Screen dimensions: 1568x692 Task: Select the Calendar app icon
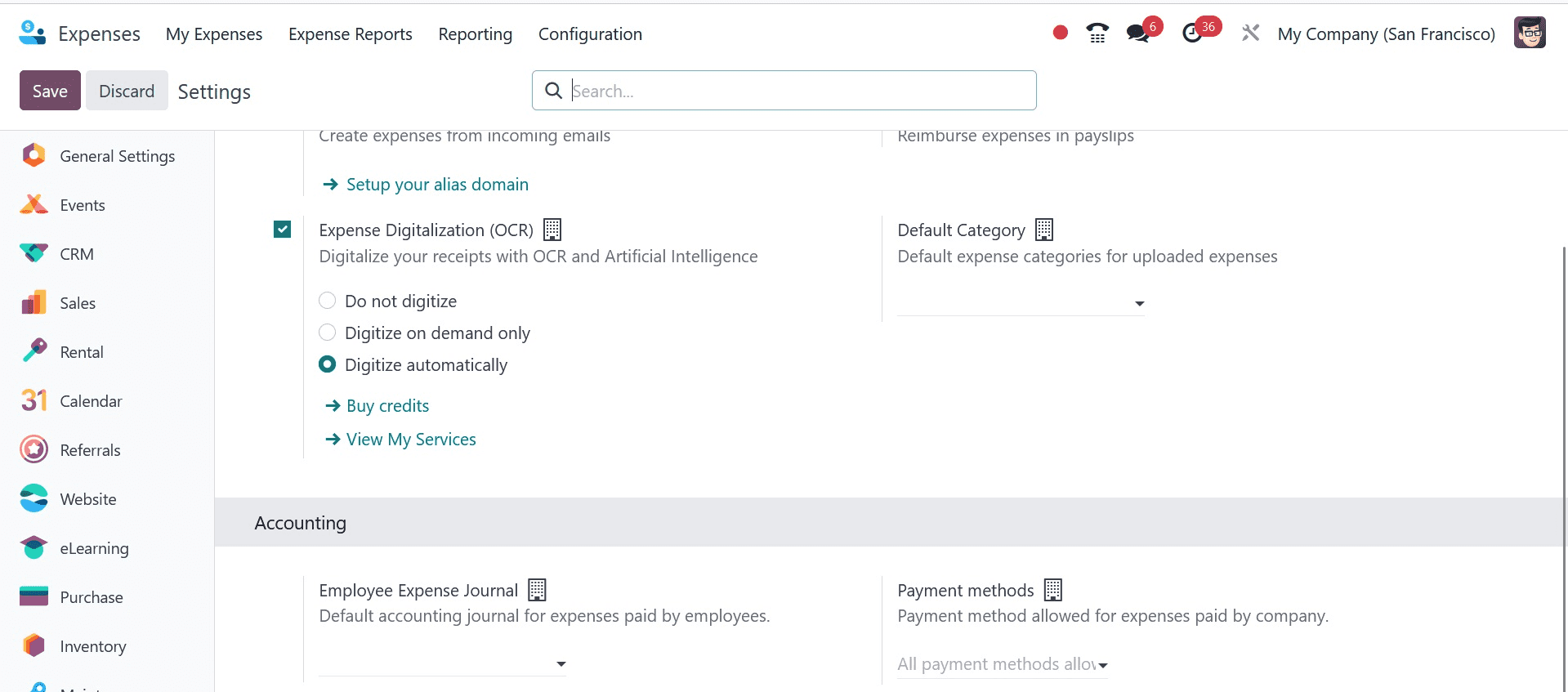click(x=34, y=400)
